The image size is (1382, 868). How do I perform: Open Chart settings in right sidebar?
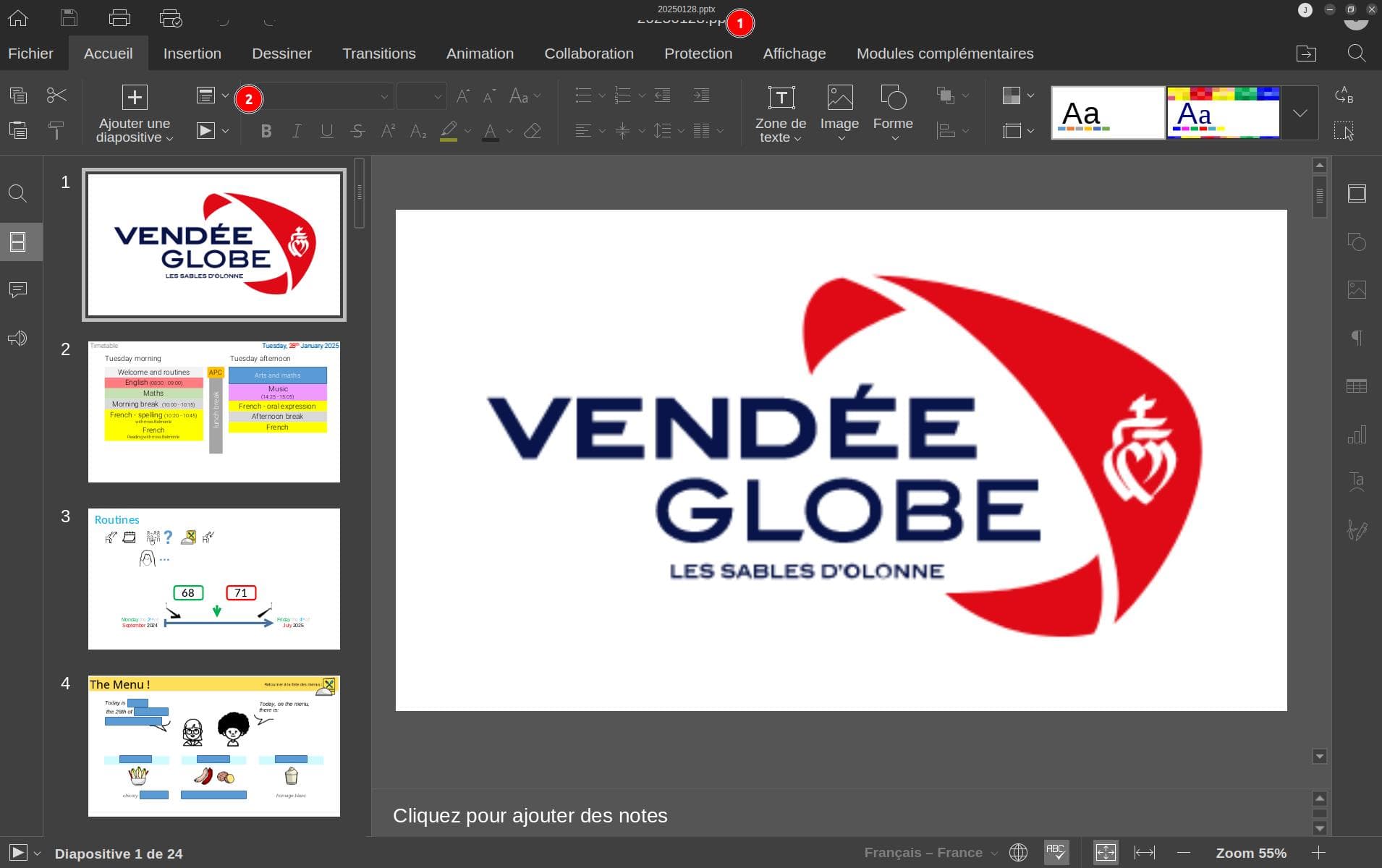click(1357, 434)
